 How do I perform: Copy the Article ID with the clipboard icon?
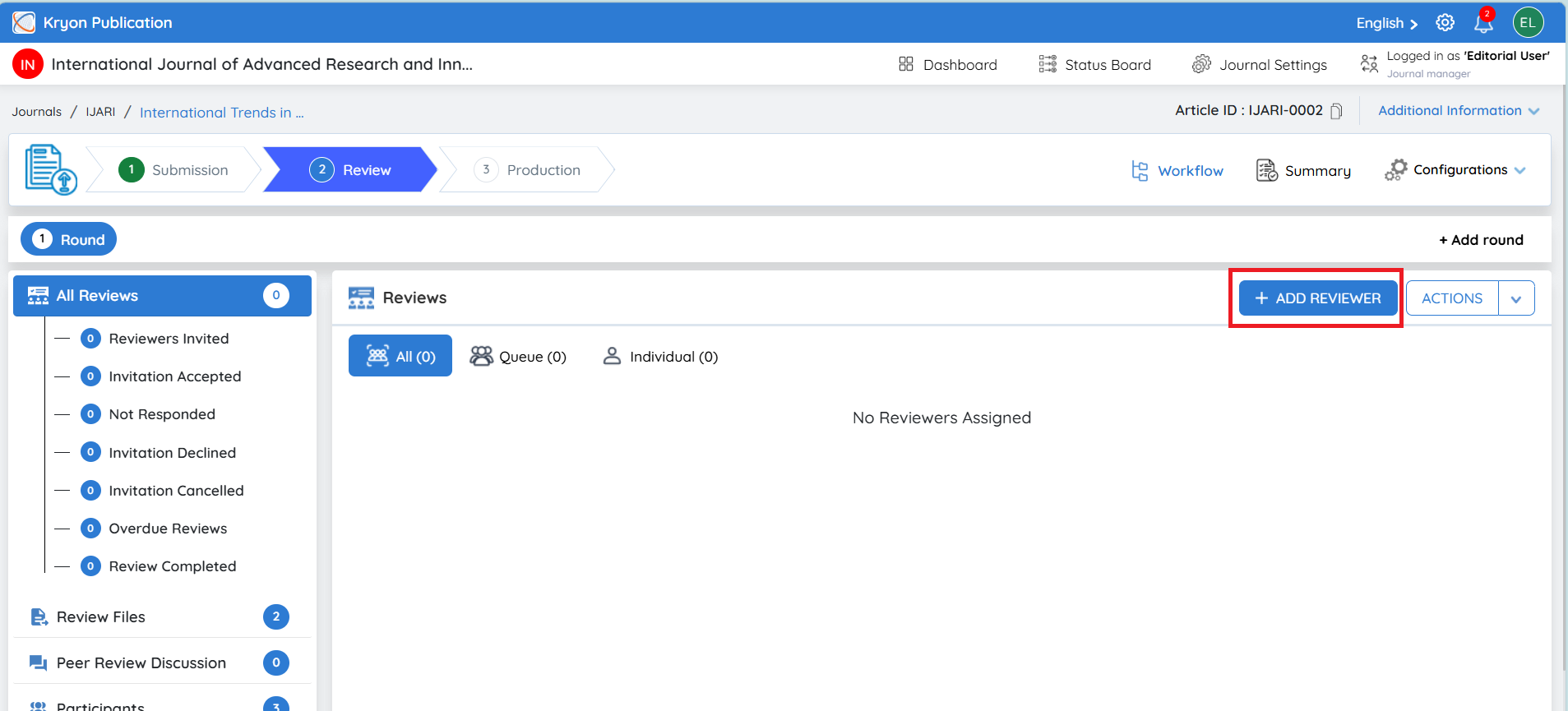1336,111
